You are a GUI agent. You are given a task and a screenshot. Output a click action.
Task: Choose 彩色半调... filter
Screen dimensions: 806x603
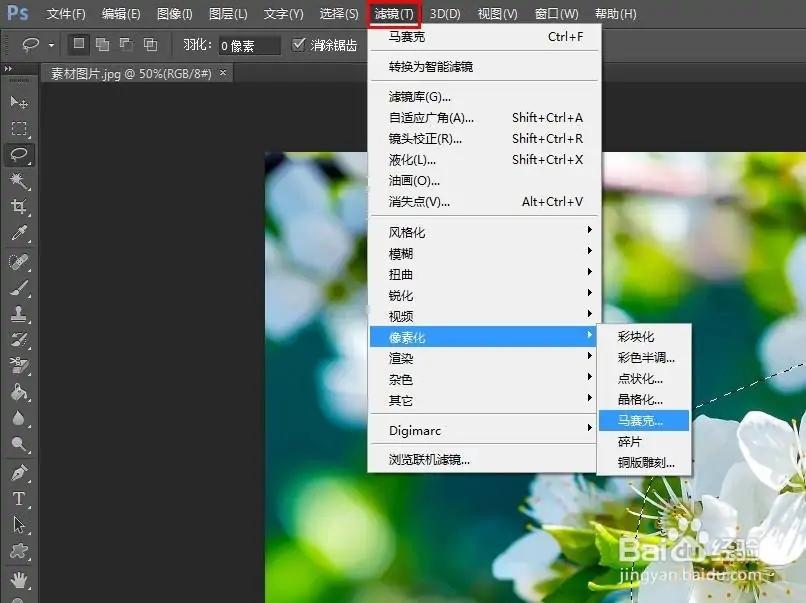tap(644, 357)
